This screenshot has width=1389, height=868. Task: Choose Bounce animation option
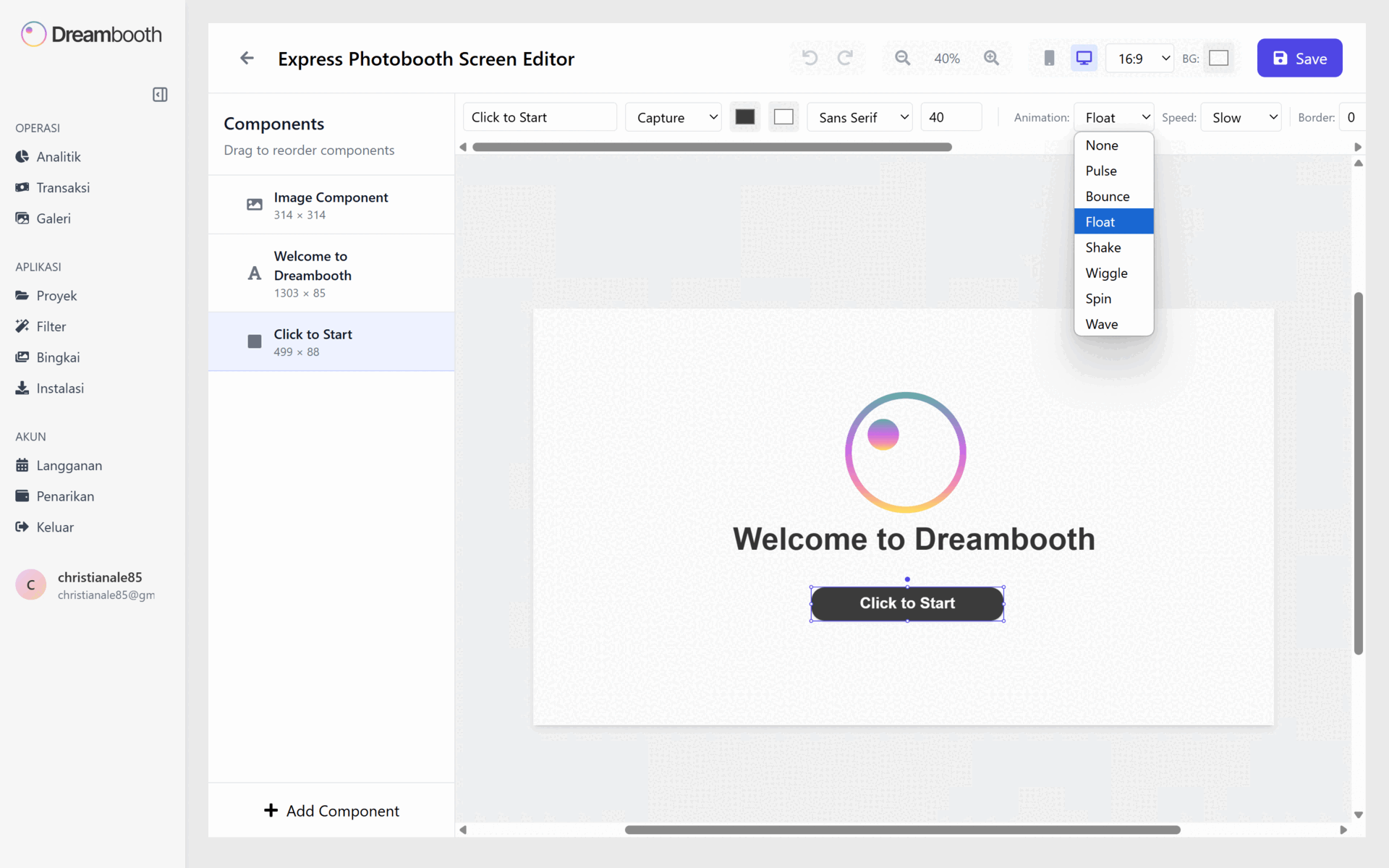(1114, 197)
